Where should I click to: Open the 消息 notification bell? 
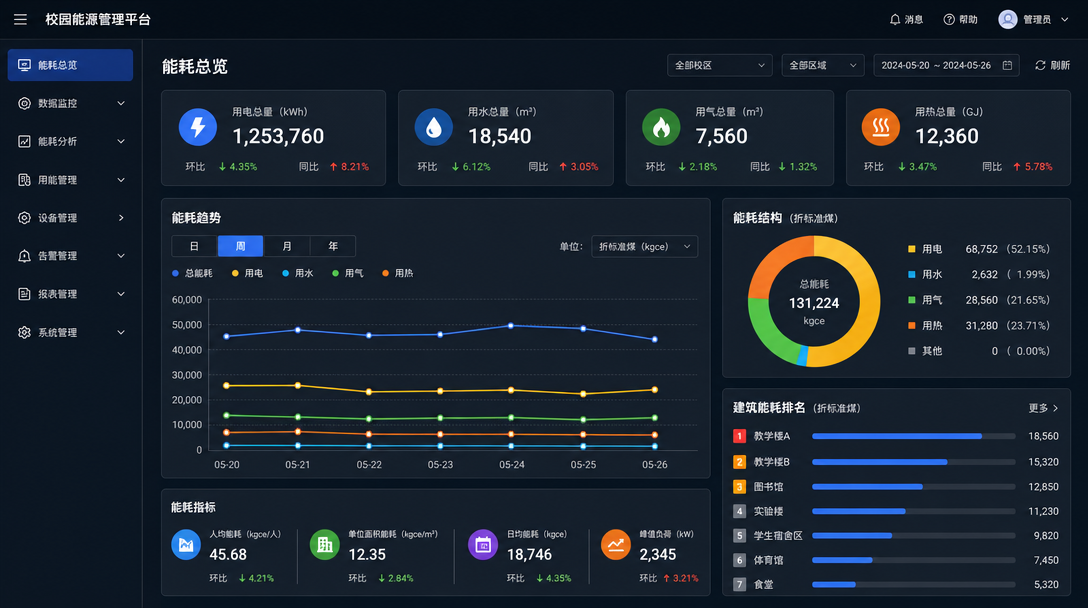point(894,19)
